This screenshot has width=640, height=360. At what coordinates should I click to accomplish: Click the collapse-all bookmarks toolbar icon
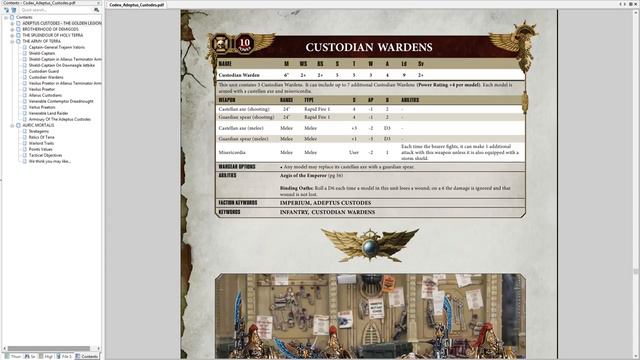coord(13,10)
